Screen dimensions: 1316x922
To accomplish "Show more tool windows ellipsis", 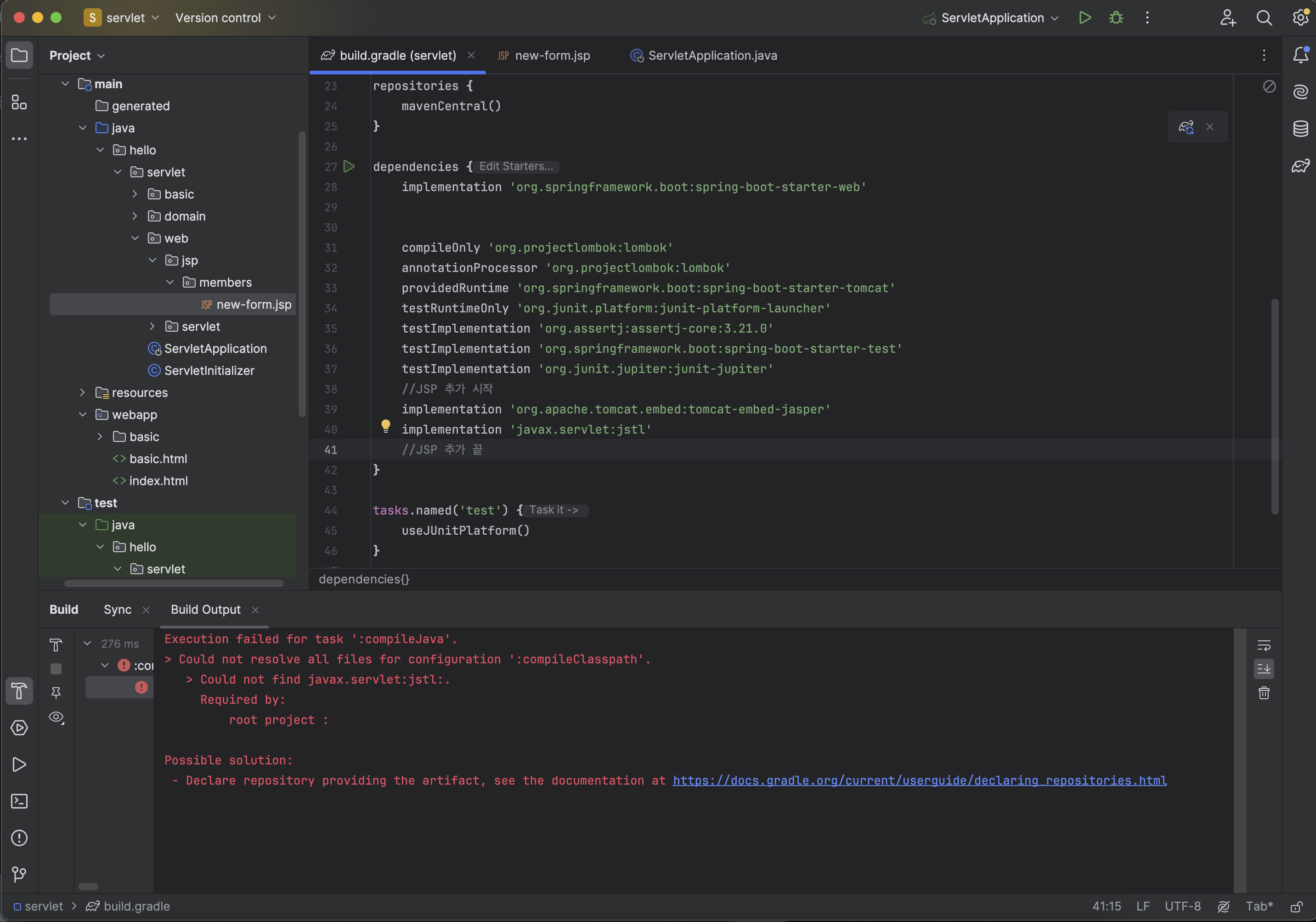I will pyautogui.click(x=19, y=139).
